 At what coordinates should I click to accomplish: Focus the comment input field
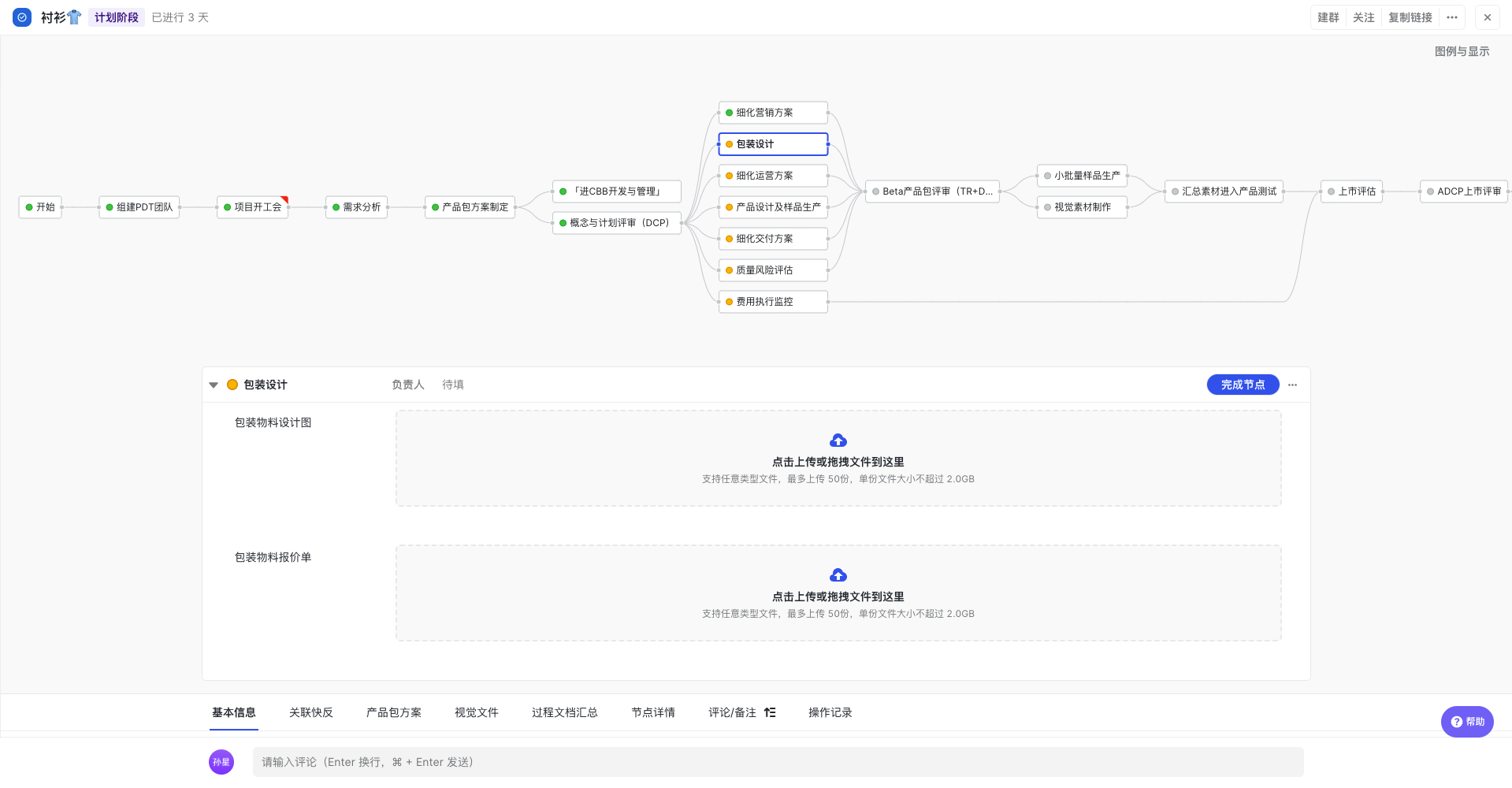click(777, 762)
